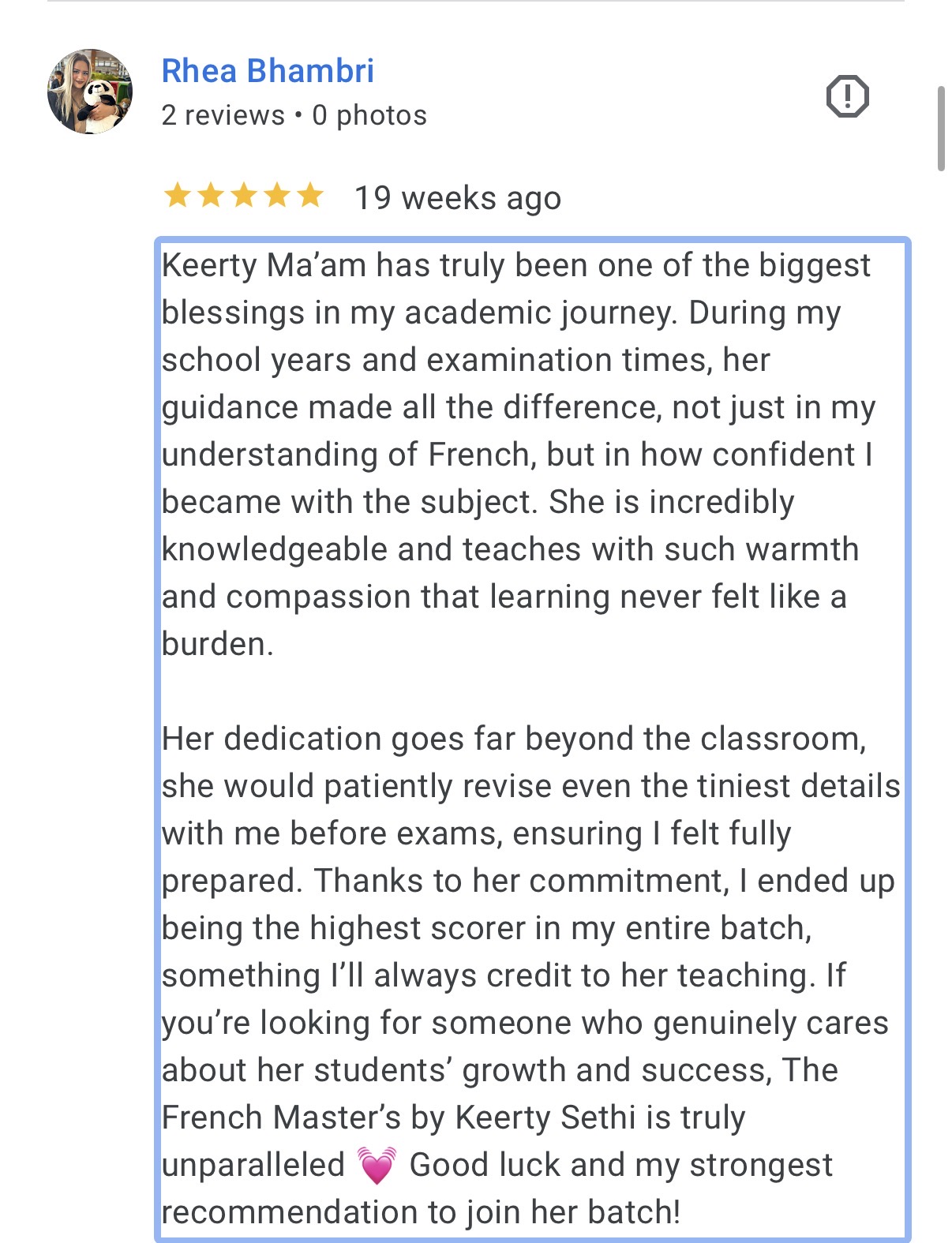Click "recommendation to join her batch!" final line
The image size is (952, 1243).
pos(421,1212)
